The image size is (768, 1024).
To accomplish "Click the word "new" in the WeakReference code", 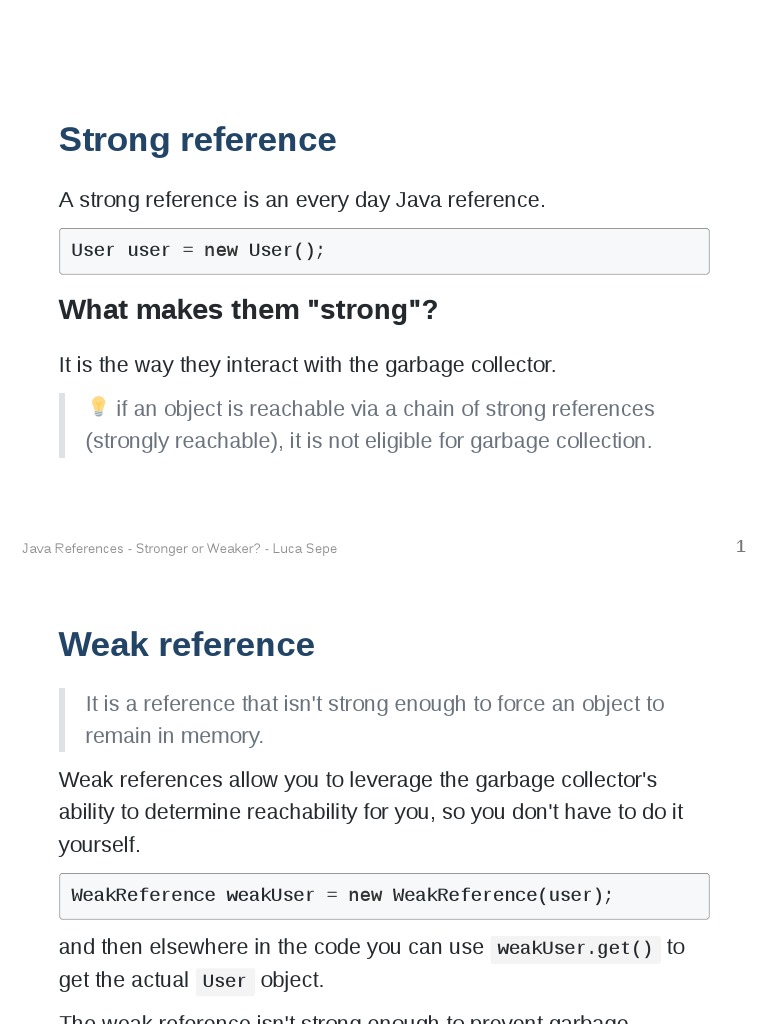I will click(x=365, y=896).
